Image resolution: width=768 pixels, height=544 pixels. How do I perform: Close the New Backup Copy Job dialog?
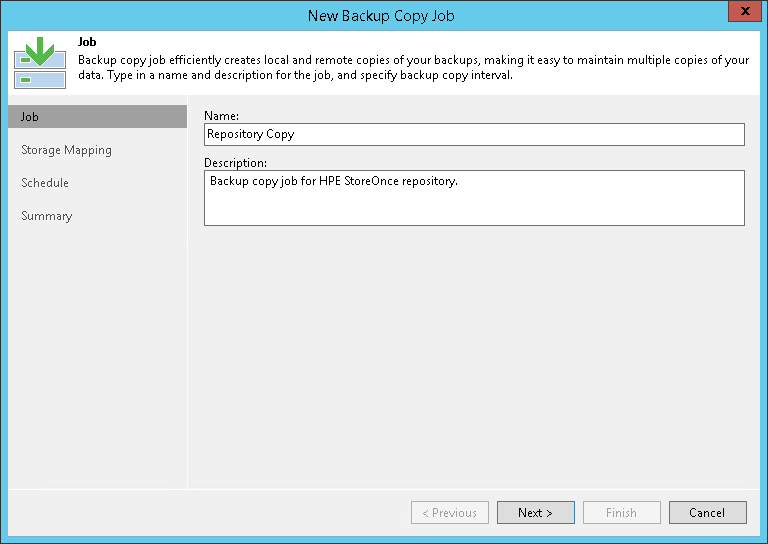click(741, 14)
